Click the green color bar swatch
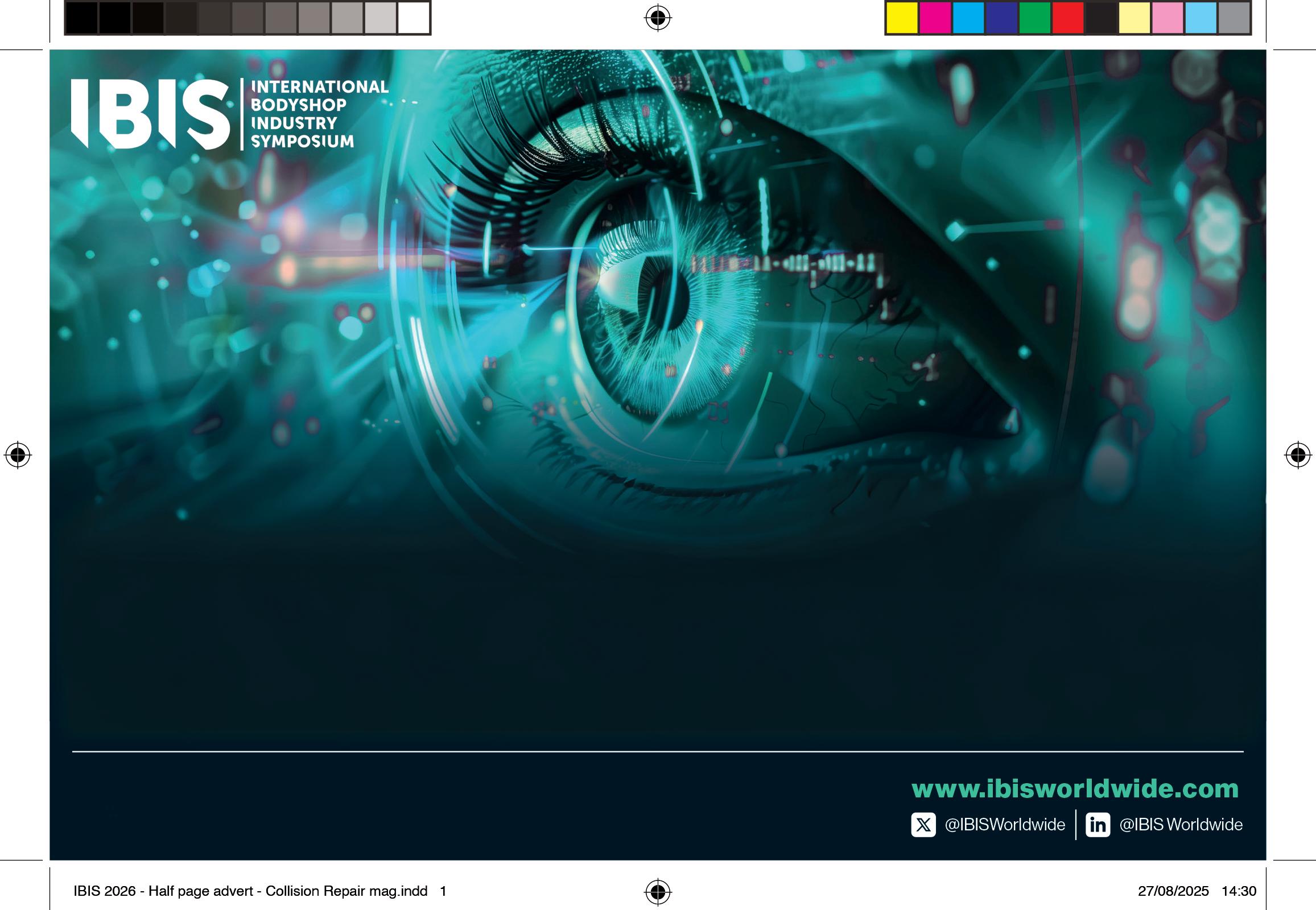 coord(1034,18)
